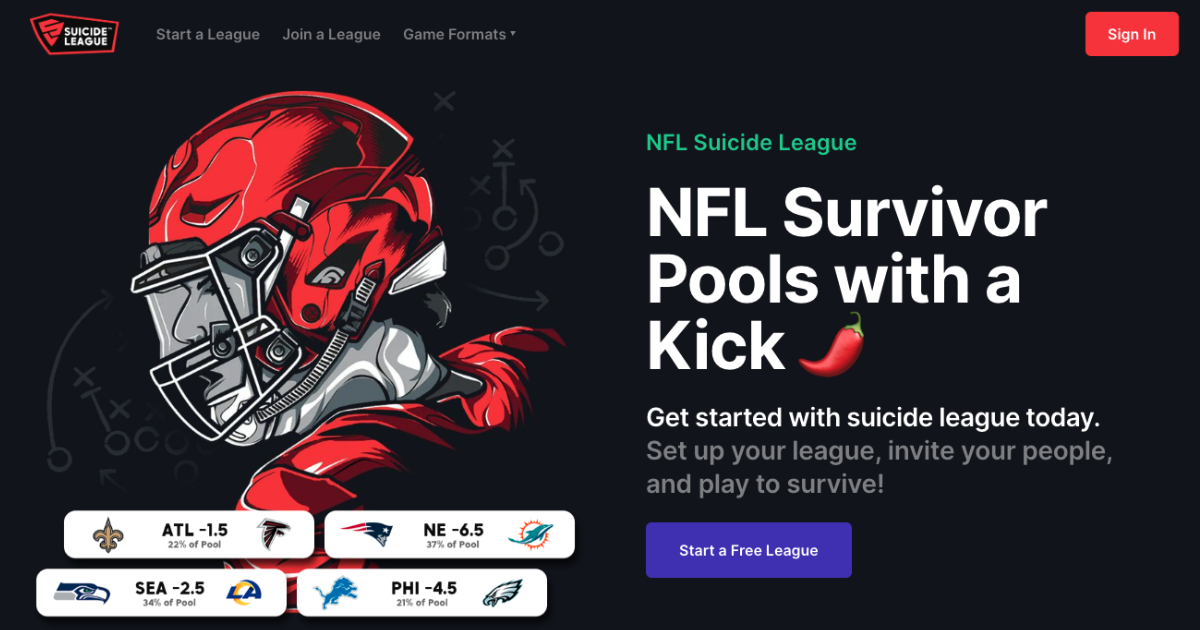Click the Seattle Seahawks logo

click(x=78, y=592)
